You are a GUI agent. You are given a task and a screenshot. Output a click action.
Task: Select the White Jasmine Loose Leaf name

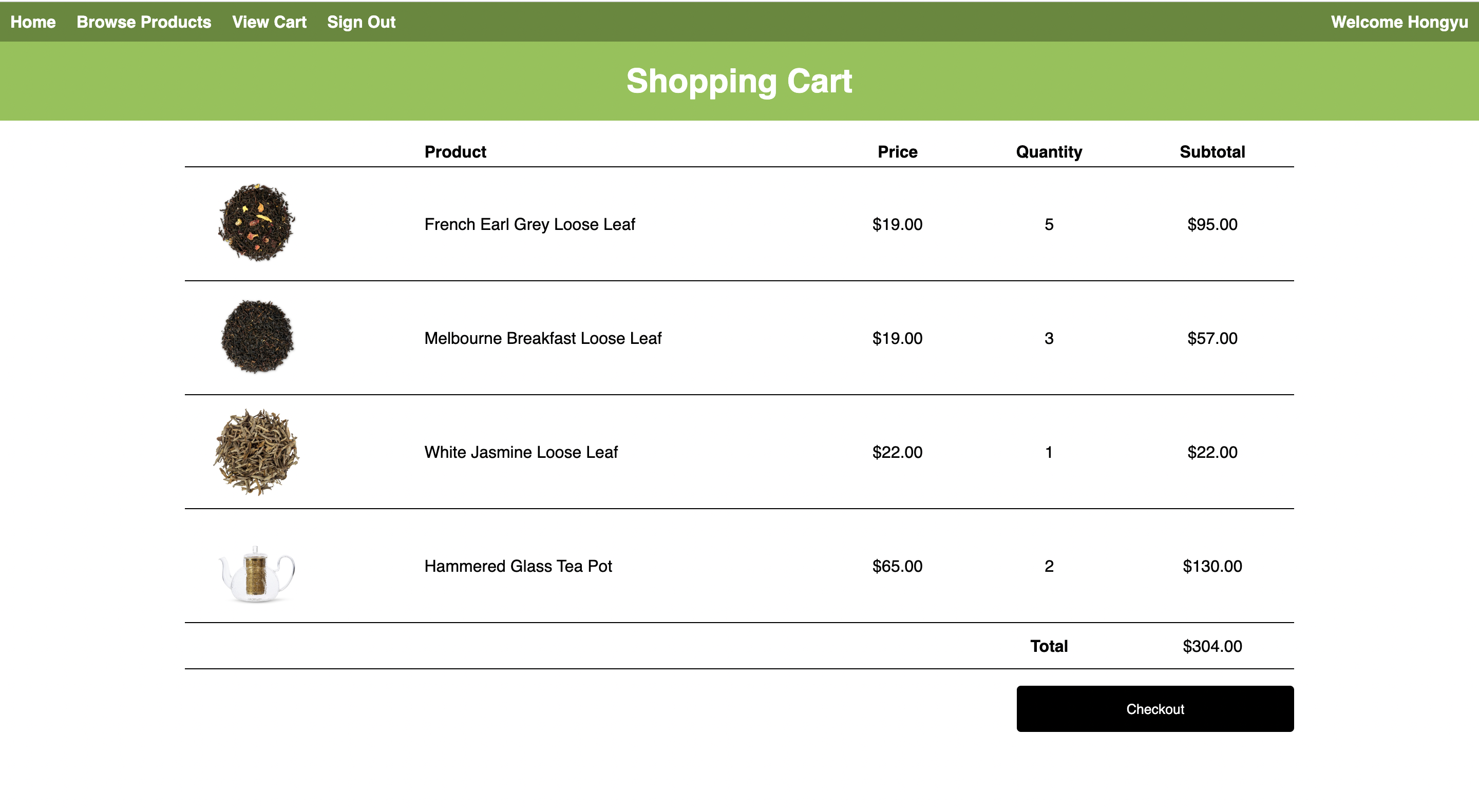click(x=520, y=452)
